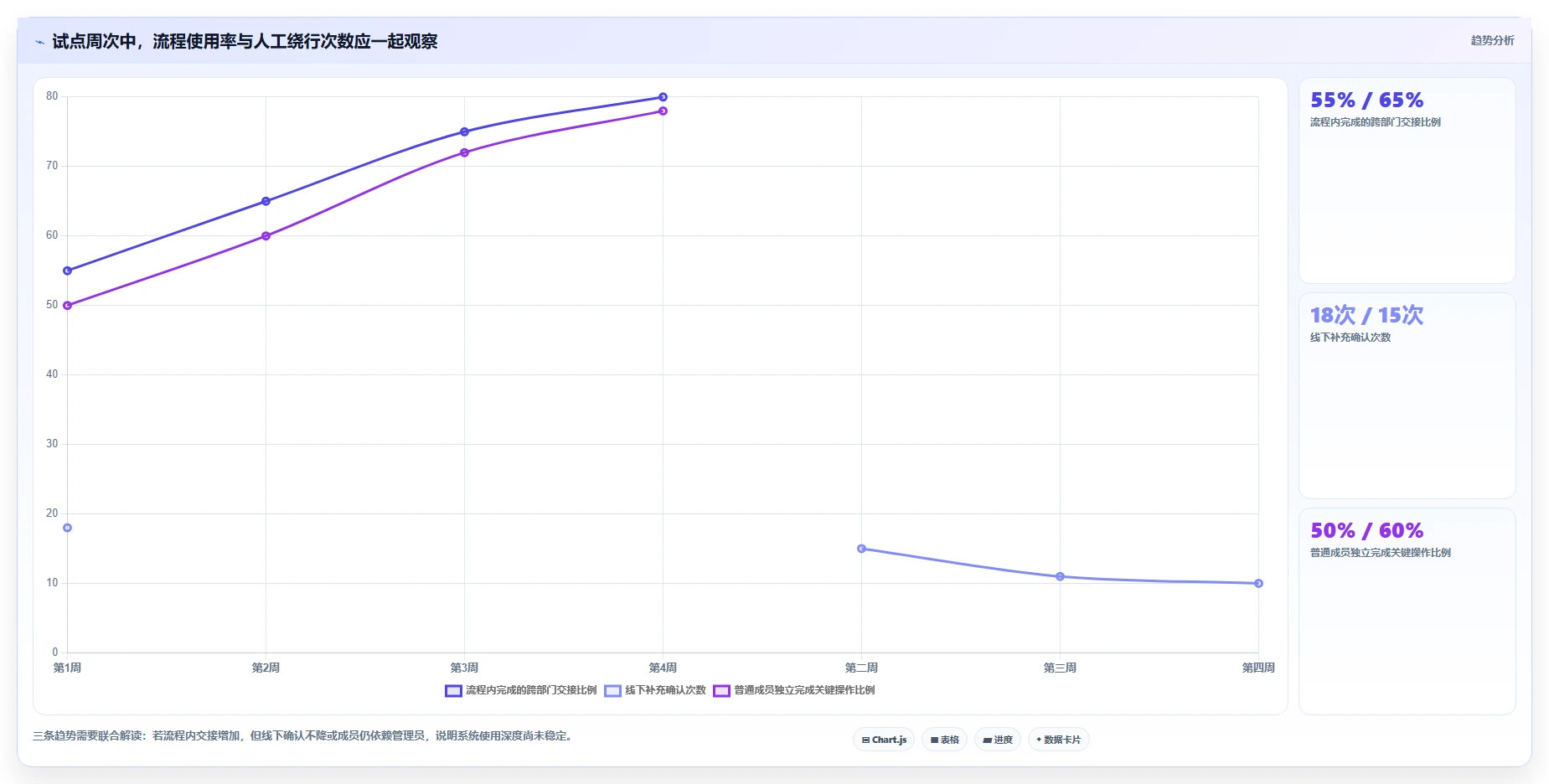The width and height of the screenshot is (1549, 784).
Task: Click the x-axis label 第2周
Action: (266, 668)
